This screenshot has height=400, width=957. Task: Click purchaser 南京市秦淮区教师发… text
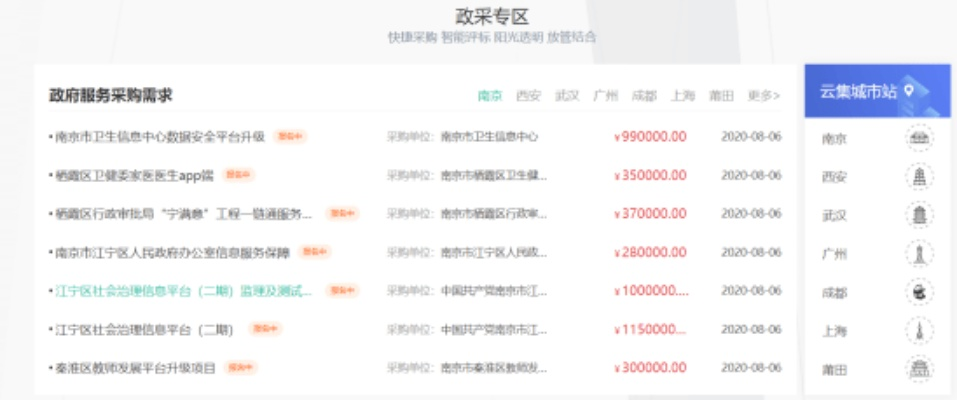pyautogui.click(x=494, y=368)
